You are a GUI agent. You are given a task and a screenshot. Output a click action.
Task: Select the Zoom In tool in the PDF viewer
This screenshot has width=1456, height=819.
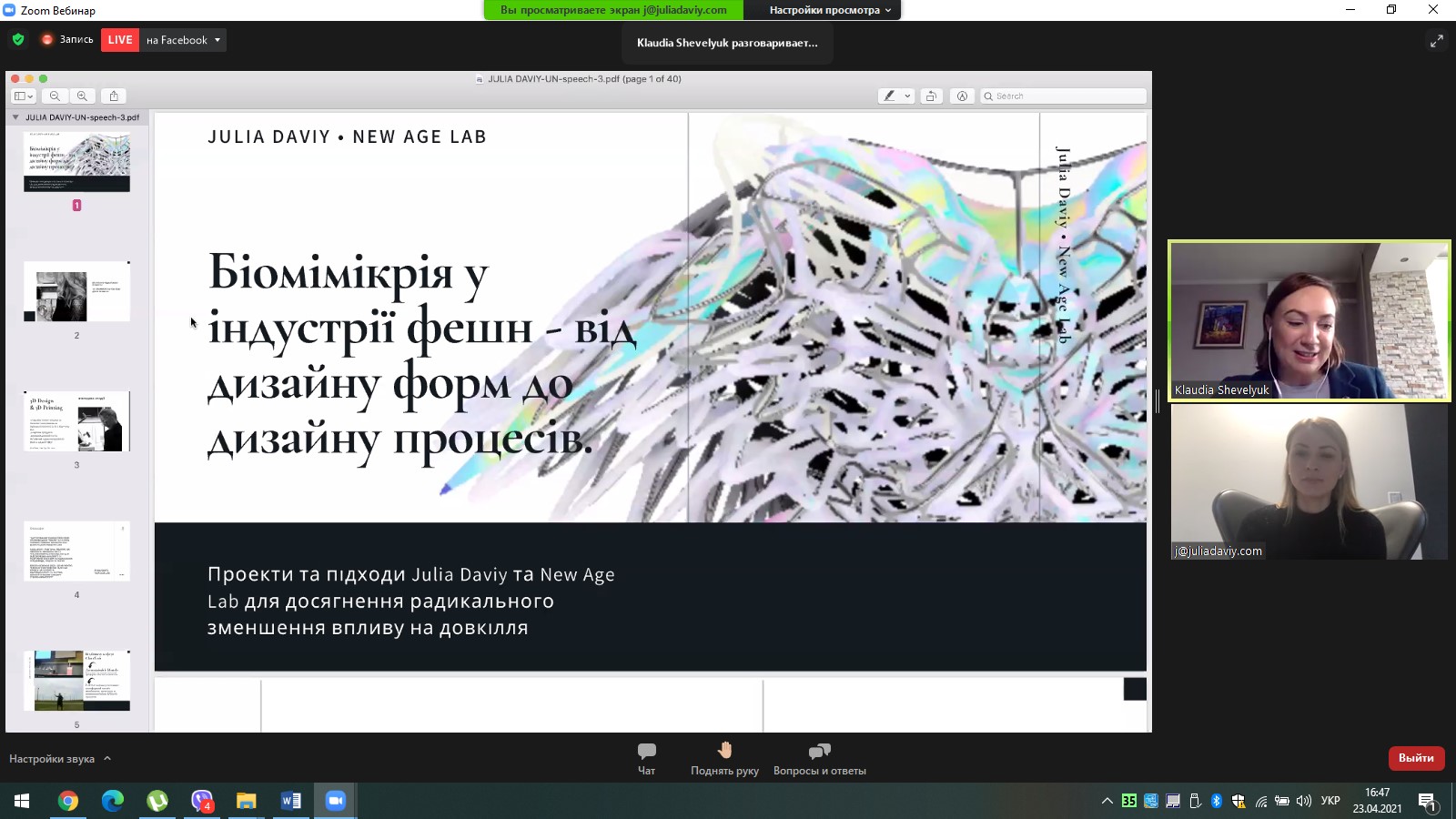(84, 95)
